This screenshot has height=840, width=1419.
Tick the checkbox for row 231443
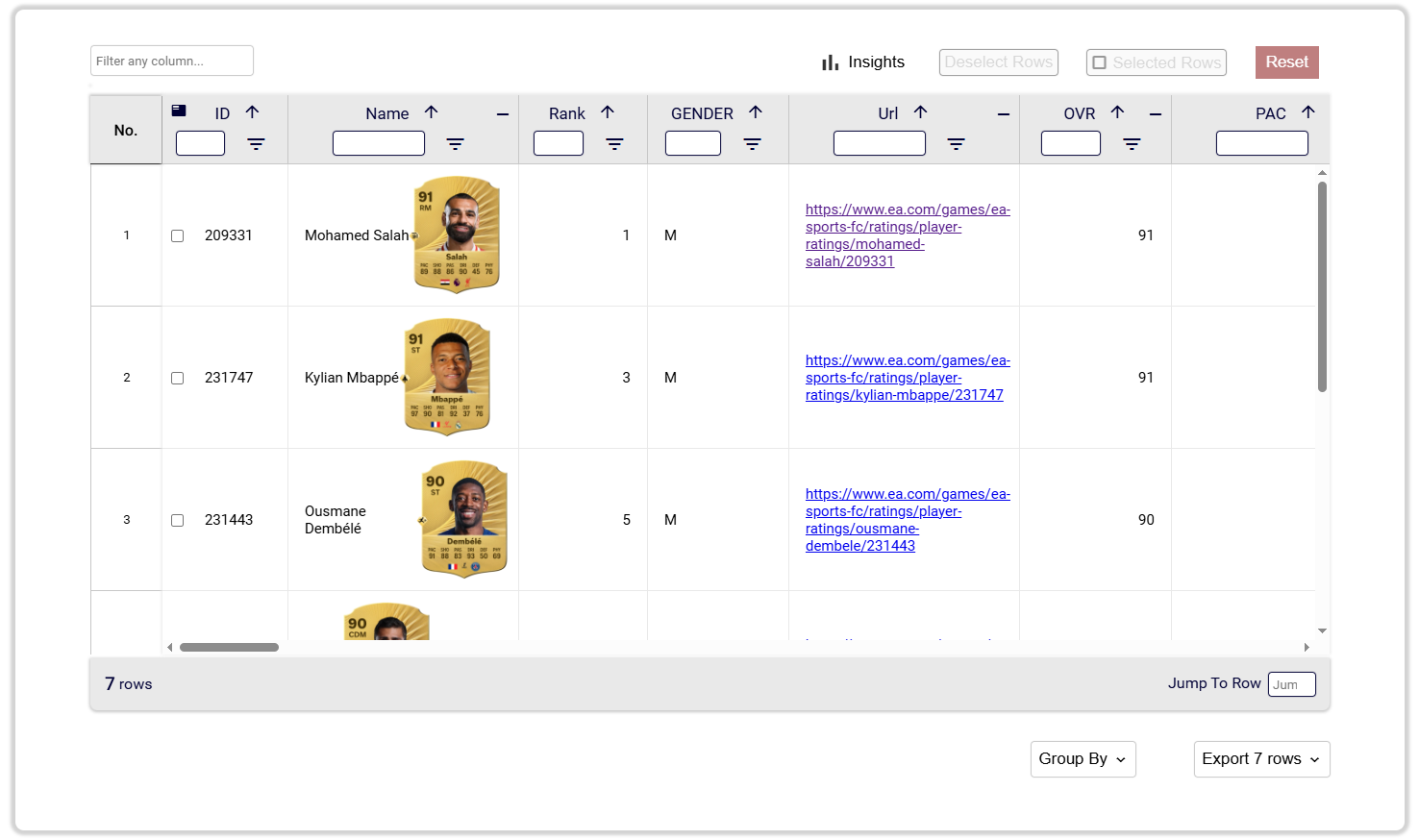[x=178, y=520]
